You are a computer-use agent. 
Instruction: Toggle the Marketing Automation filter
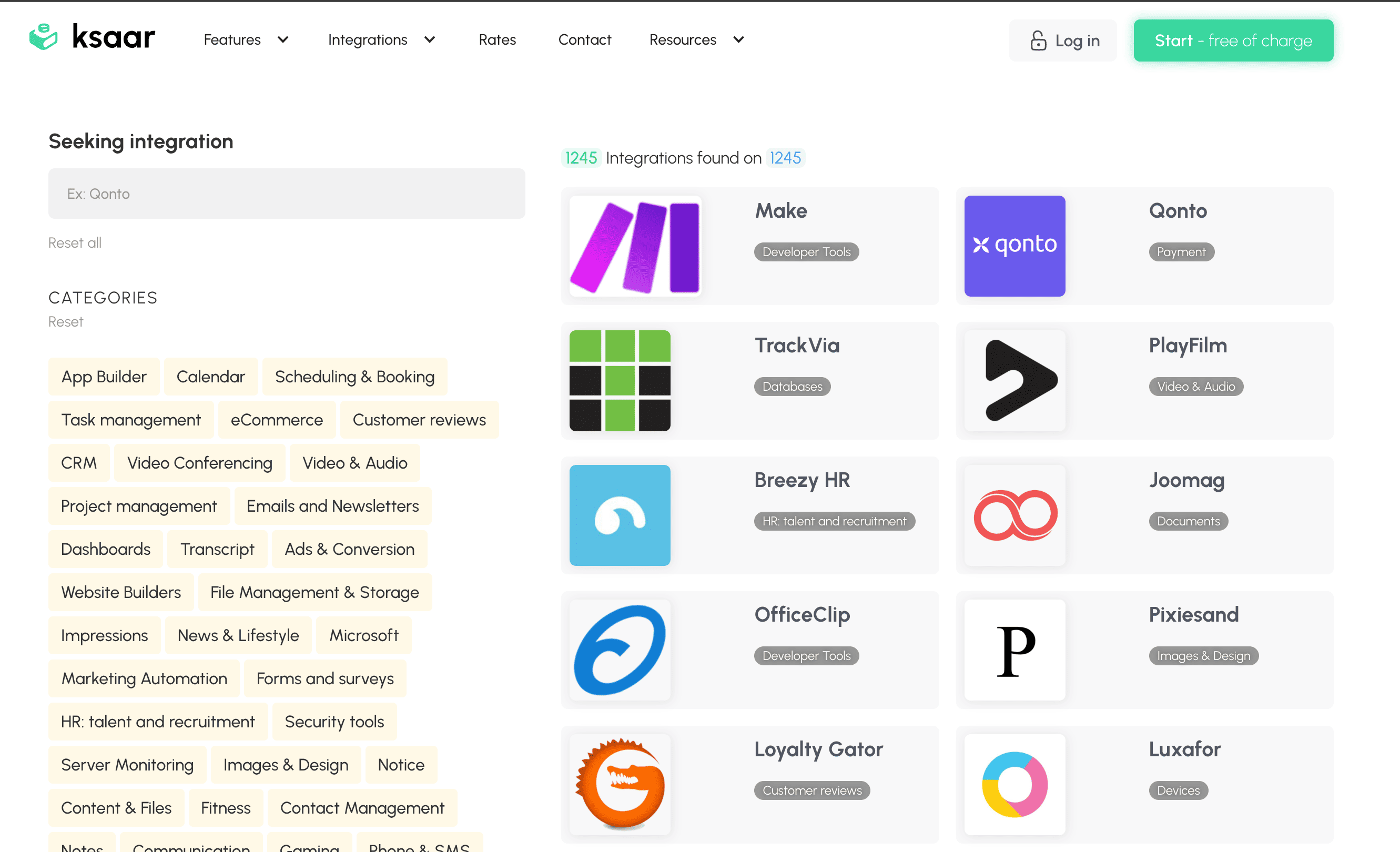[x=144, y=678]
